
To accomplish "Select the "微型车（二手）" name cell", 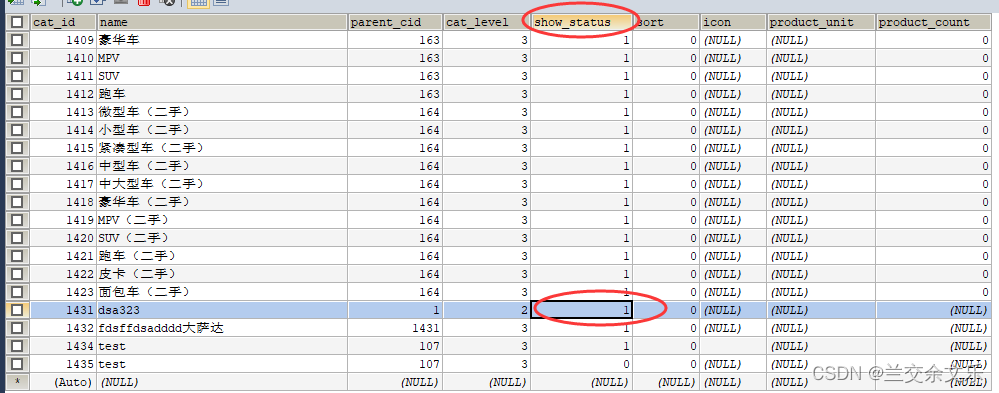I will click(x=222, y=112).
